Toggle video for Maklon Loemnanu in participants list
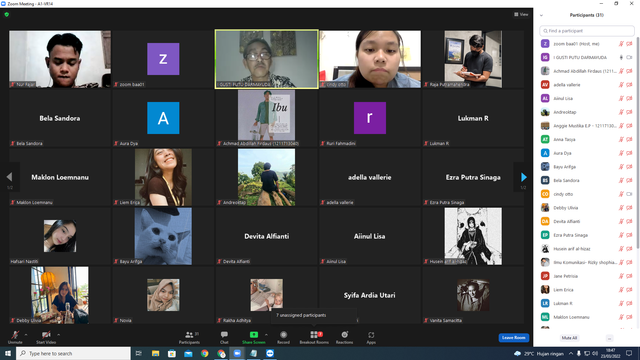Viewport: 640px width, 360px height. click(629, 317)
